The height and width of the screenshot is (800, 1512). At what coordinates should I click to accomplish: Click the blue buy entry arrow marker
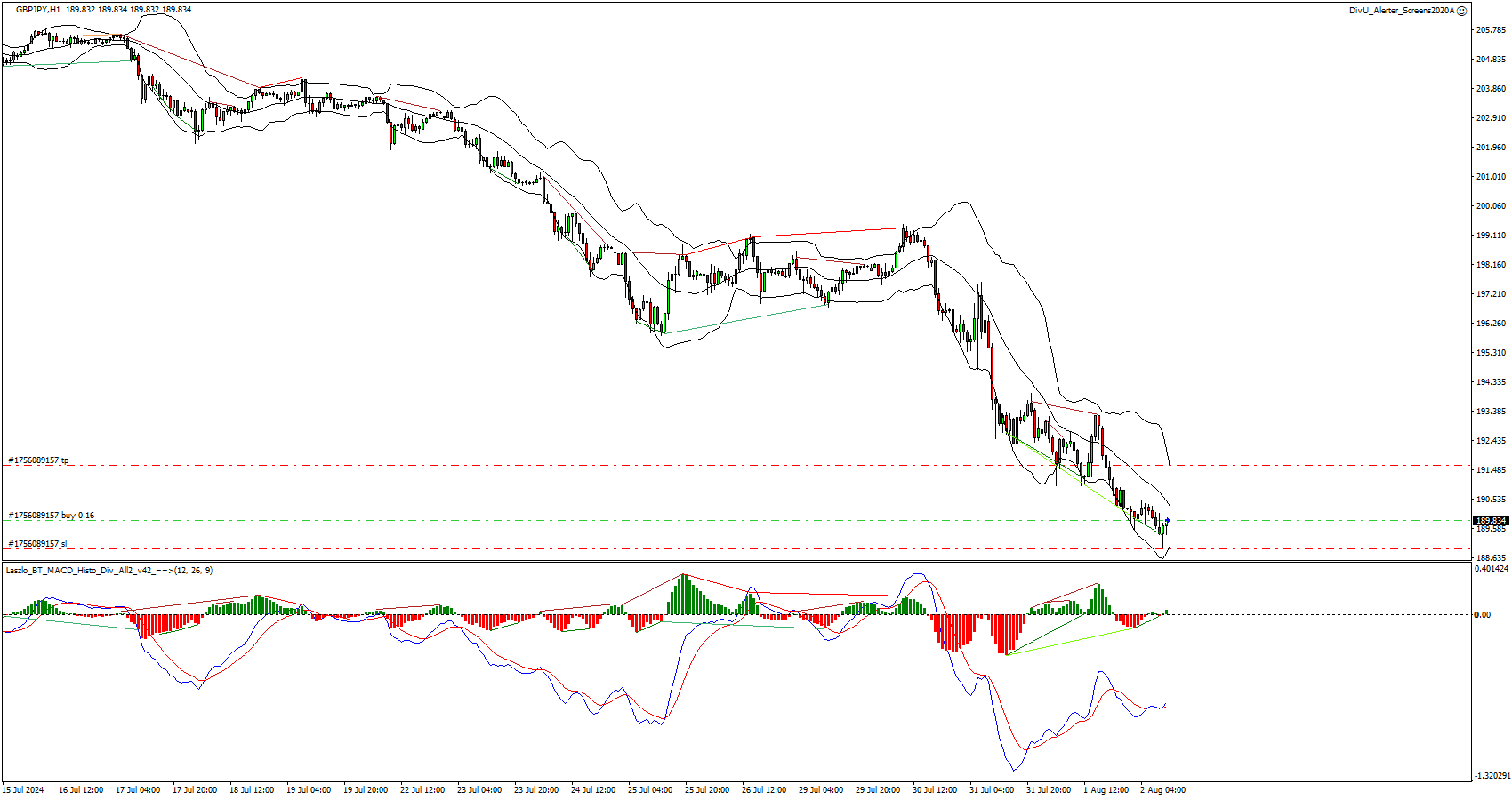click(x=1168, y=520)
